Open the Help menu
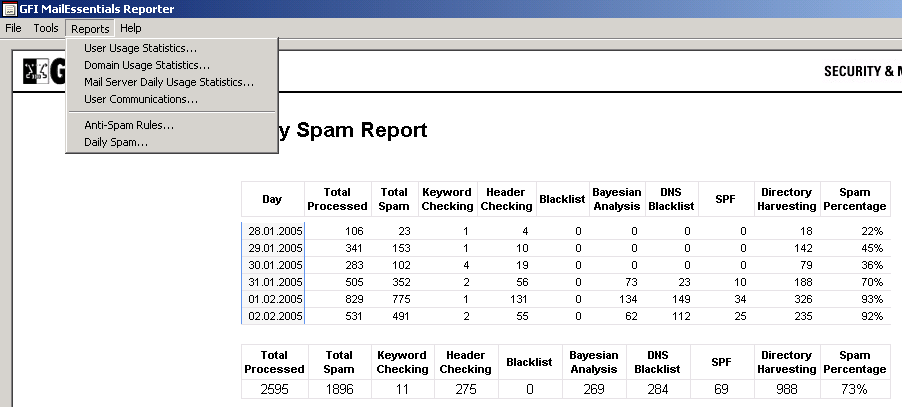 [131, 28]
